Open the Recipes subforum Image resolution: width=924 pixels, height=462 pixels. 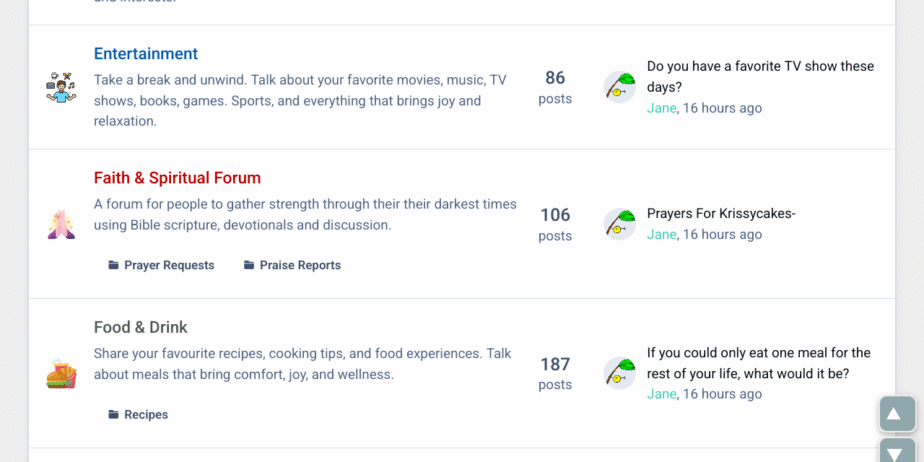click(146, 414)
